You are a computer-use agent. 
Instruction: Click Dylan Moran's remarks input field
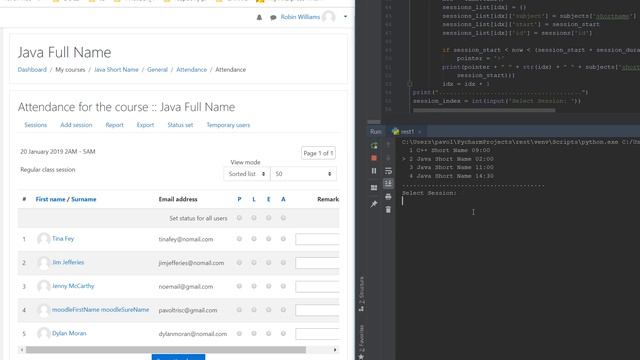pos(317,334)
